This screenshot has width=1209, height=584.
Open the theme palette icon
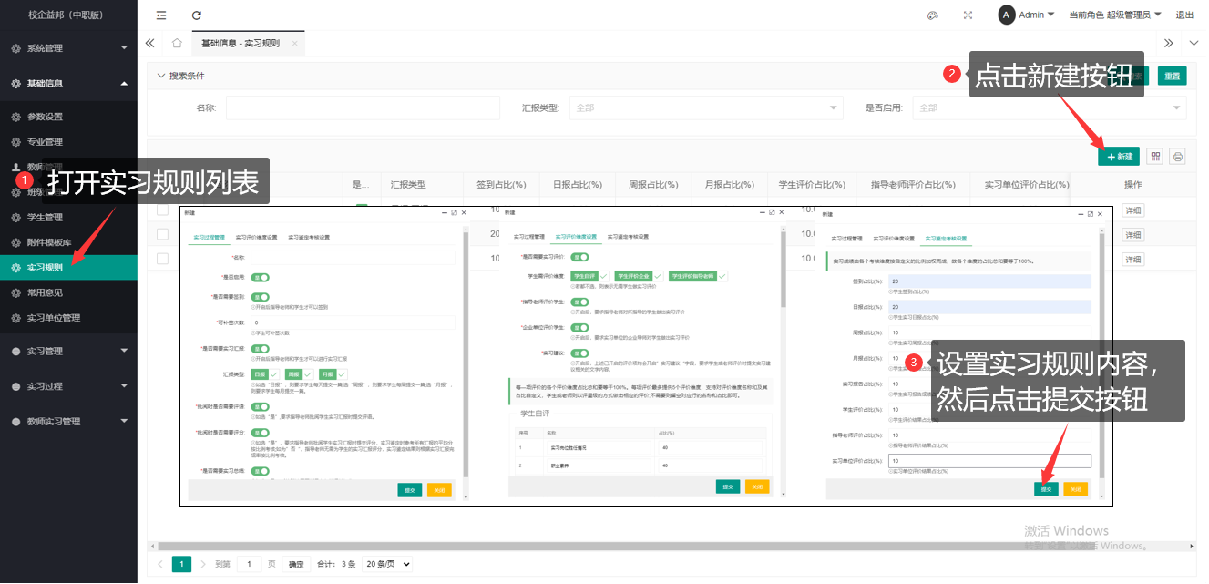[932, 15]
